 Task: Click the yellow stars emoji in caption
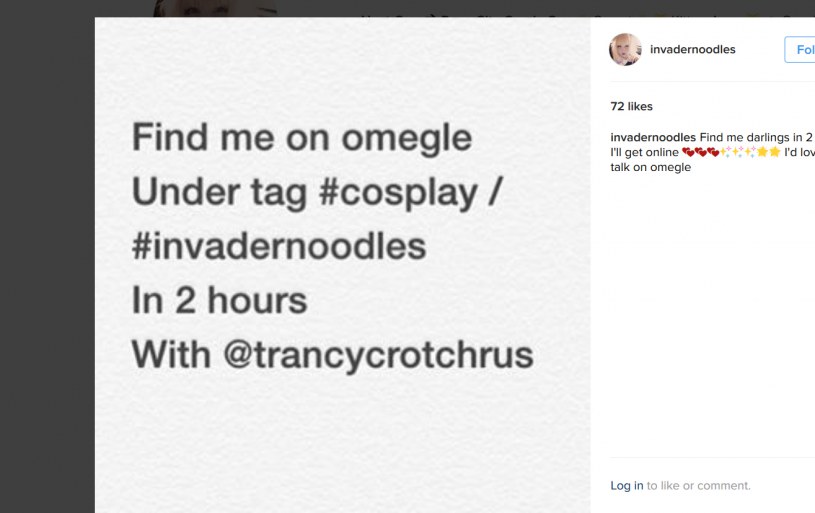point(768,152)
